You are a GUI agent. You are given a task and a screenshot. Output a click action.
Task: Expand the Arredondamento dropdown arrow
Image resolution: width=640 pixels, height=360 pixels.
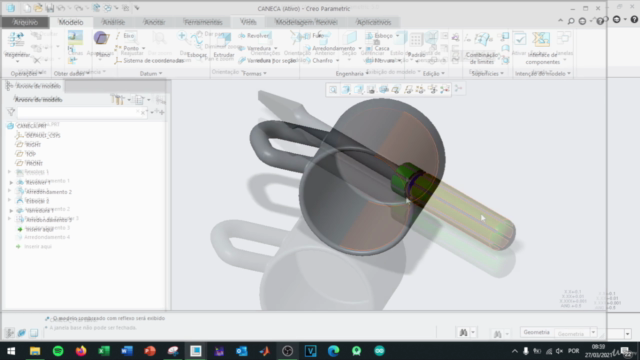click(x=360, y=48)
